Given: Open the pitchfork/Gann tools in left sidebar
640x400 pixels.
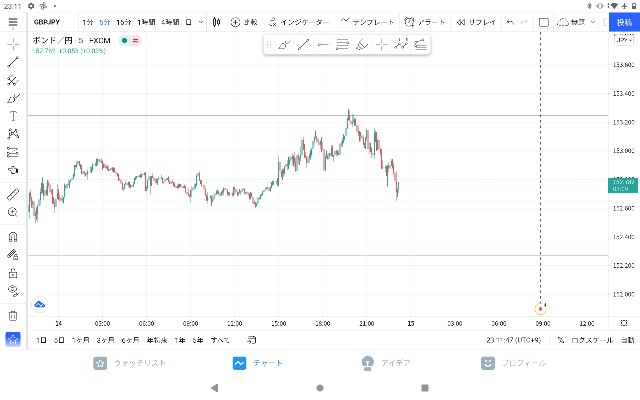Looking at the screenshot, I should [x=13, y=80].
